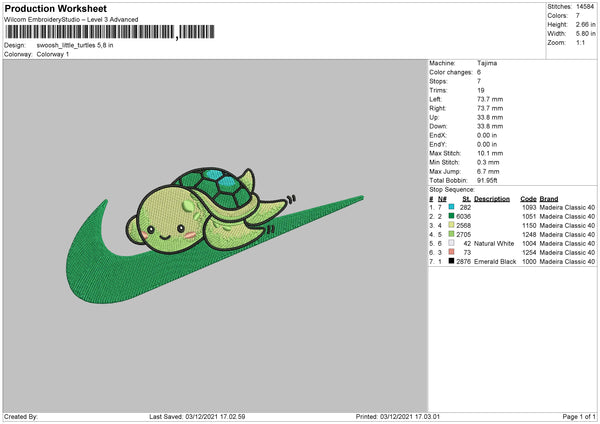
Task: Click the 'Production Worksheet' title
Action: [x=55, y=8]
